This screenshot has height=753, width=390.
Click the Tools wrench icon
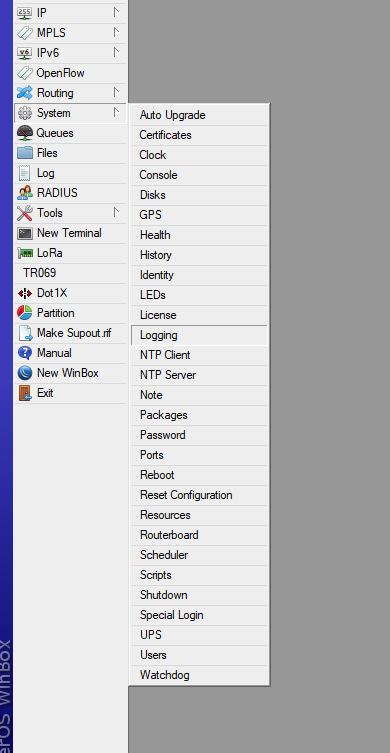coord(24,213)
